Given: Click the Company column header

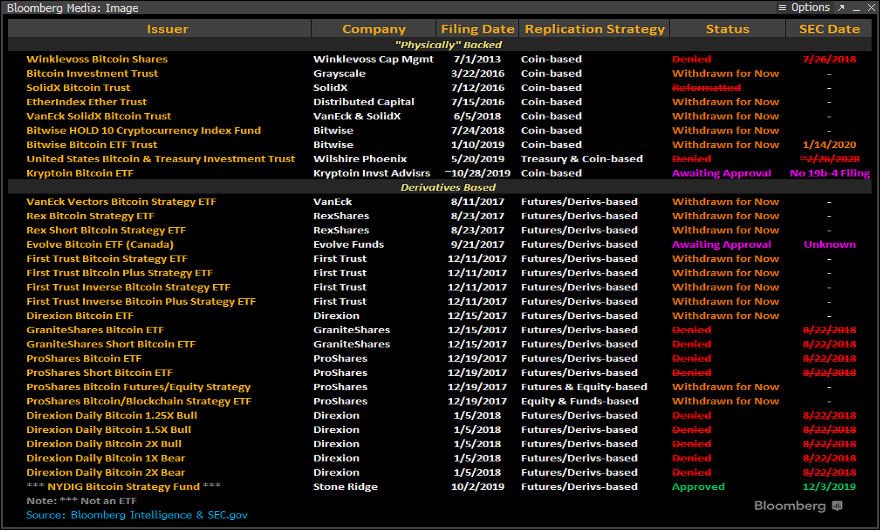Looking at the screenshot, I should (x=374, y=29).
